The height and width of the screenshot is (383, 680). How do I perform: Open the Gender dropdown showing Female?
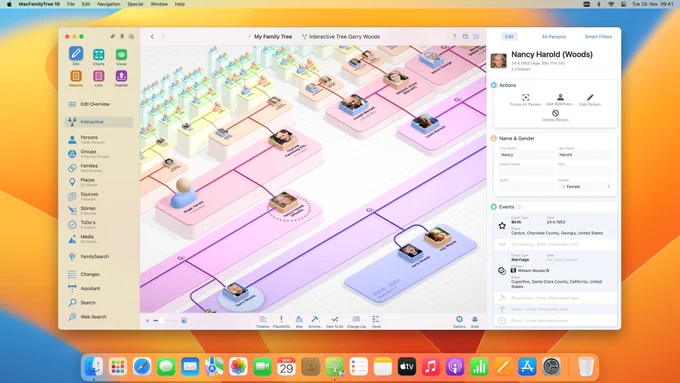pos(585,187)
